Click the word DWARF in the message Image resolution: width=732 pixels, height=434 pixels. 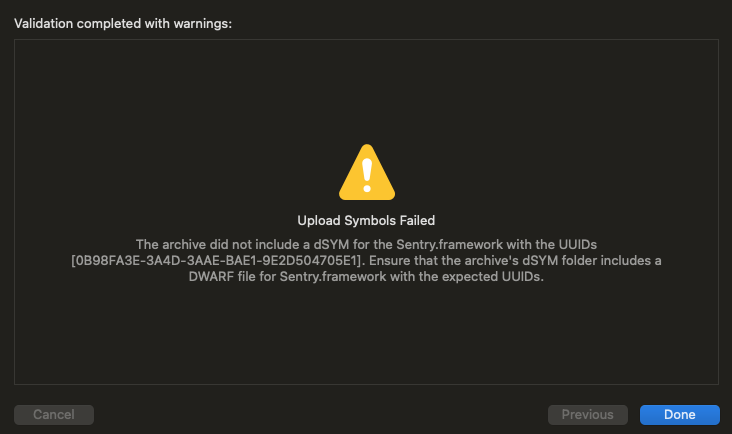211,277
